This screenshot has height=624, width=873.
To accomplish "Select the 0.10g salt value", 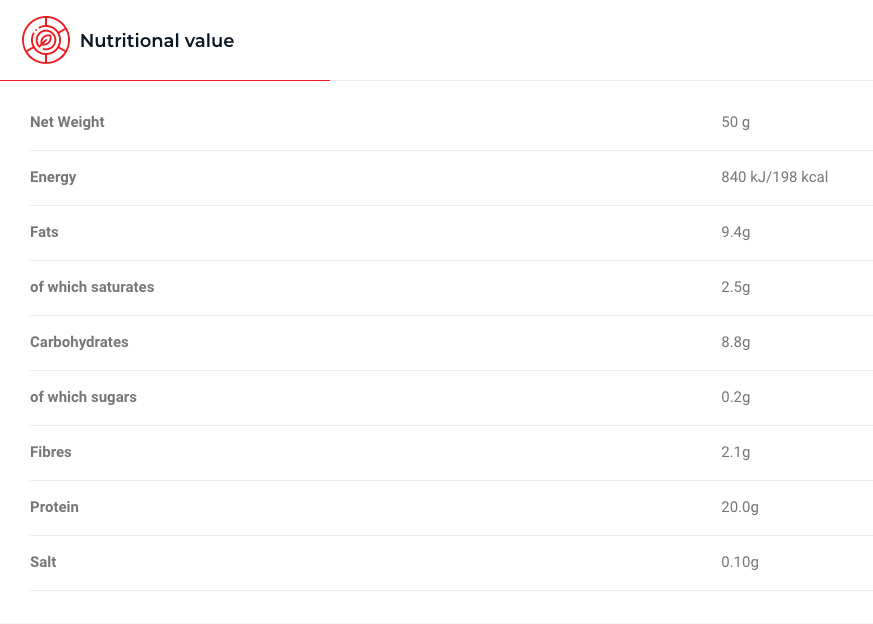I will (x=739, y=562).
